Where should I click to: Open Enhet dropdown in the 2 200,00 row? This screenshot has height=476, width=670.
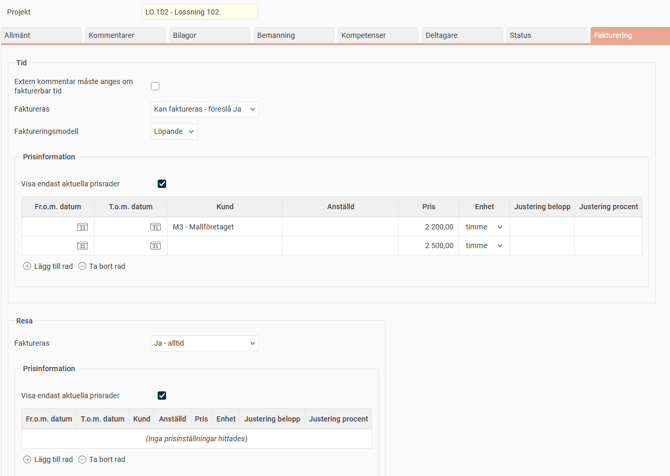coord(484,227)
